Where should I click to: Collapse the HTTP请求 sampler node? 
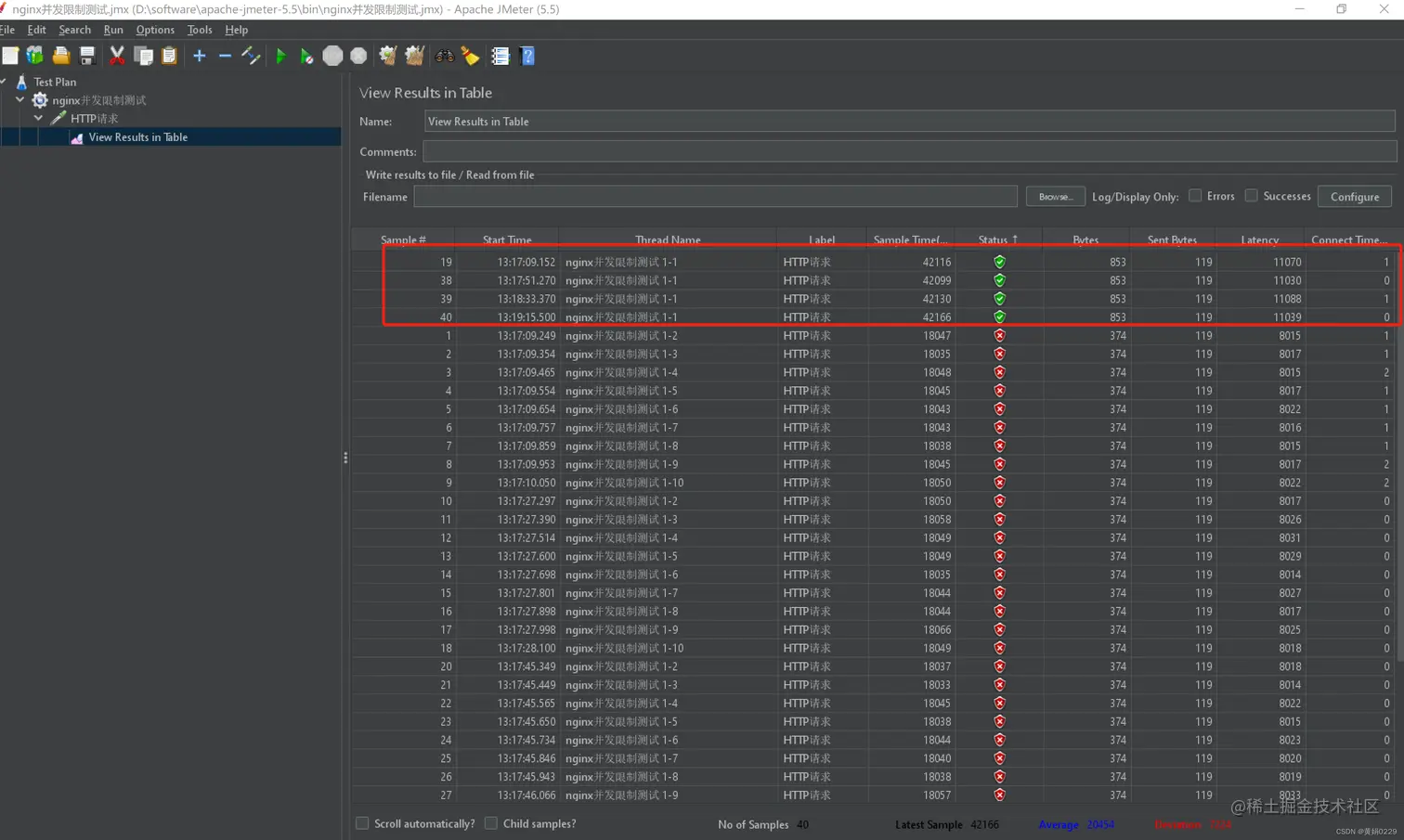coord(38,119)
